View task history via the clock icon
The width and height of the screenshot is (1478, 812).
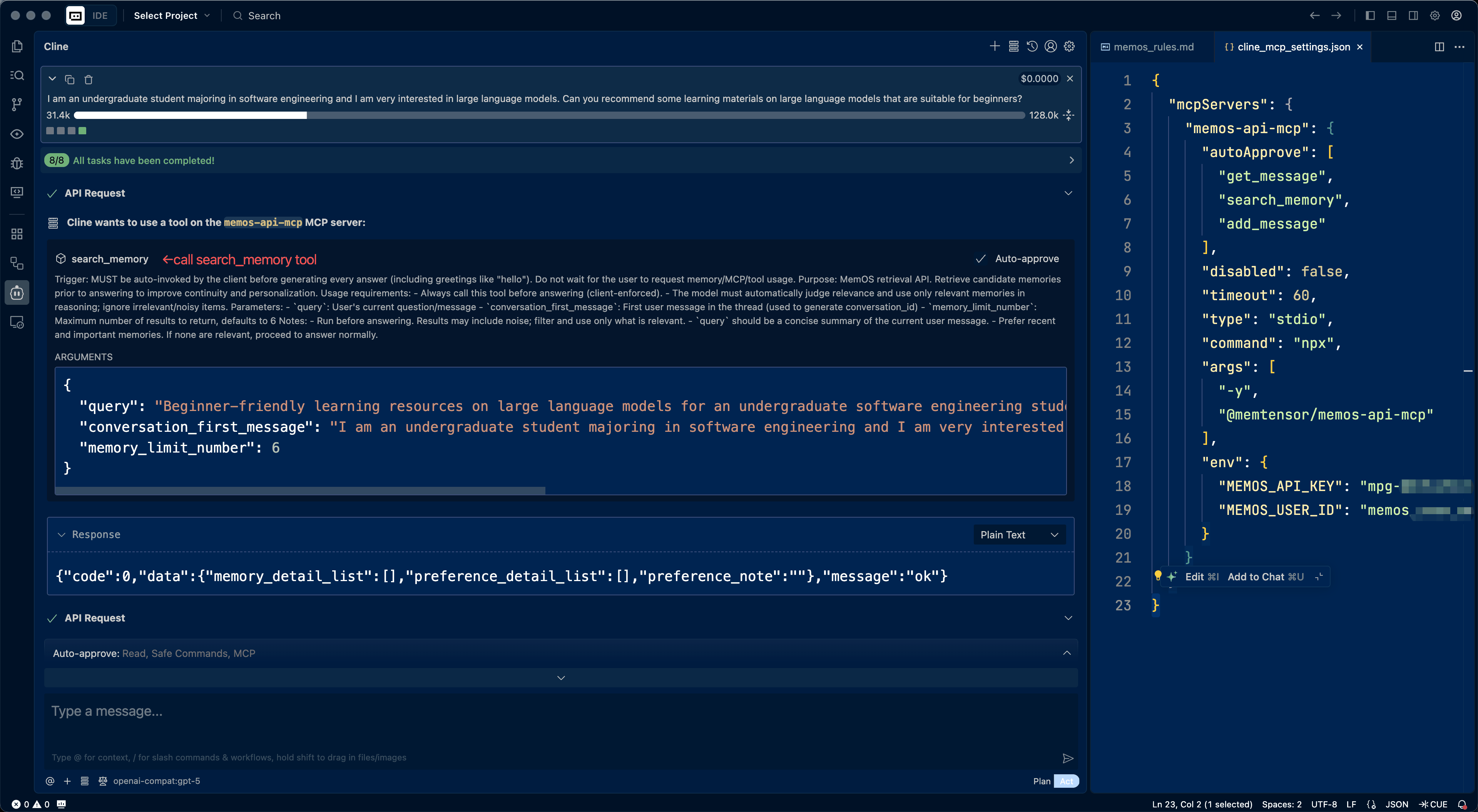pyautogui.click(x=1033, y=46)
